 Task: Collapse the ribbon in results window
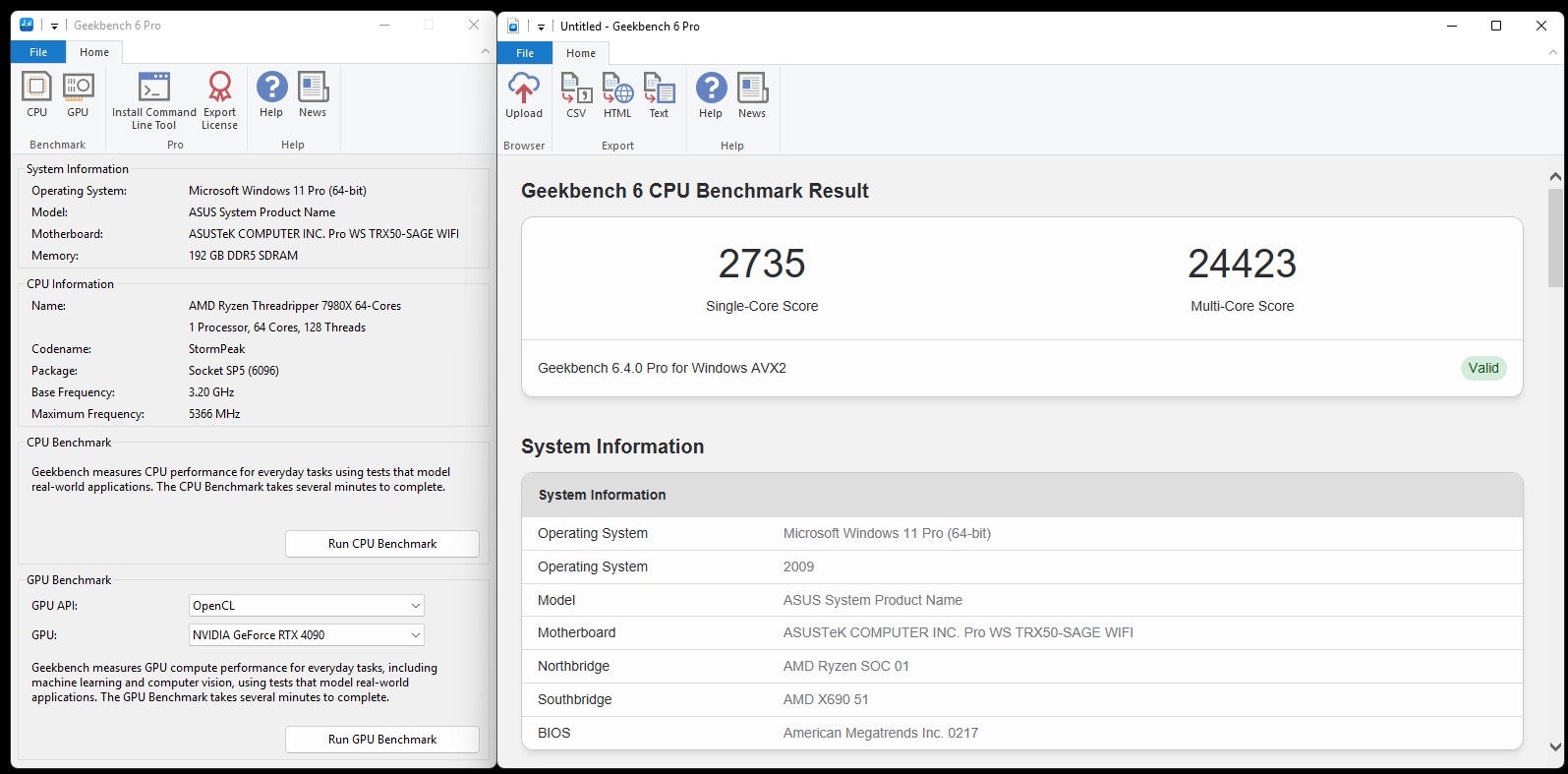pyautogui.click(x=1553, y=52)
